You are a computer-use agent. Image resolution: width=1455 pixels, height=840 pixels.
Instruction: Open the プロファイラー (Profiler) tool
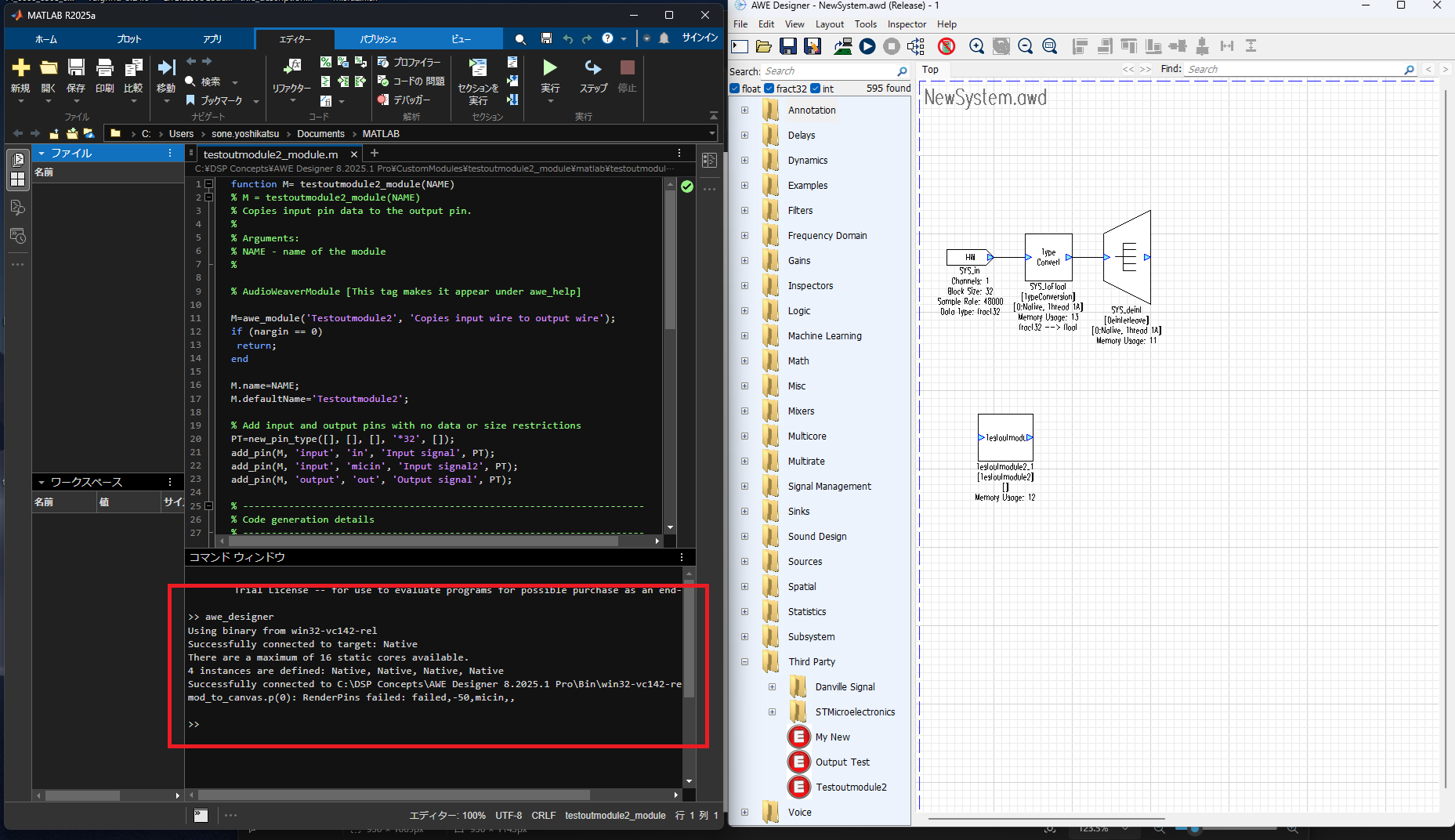(409, 62)
